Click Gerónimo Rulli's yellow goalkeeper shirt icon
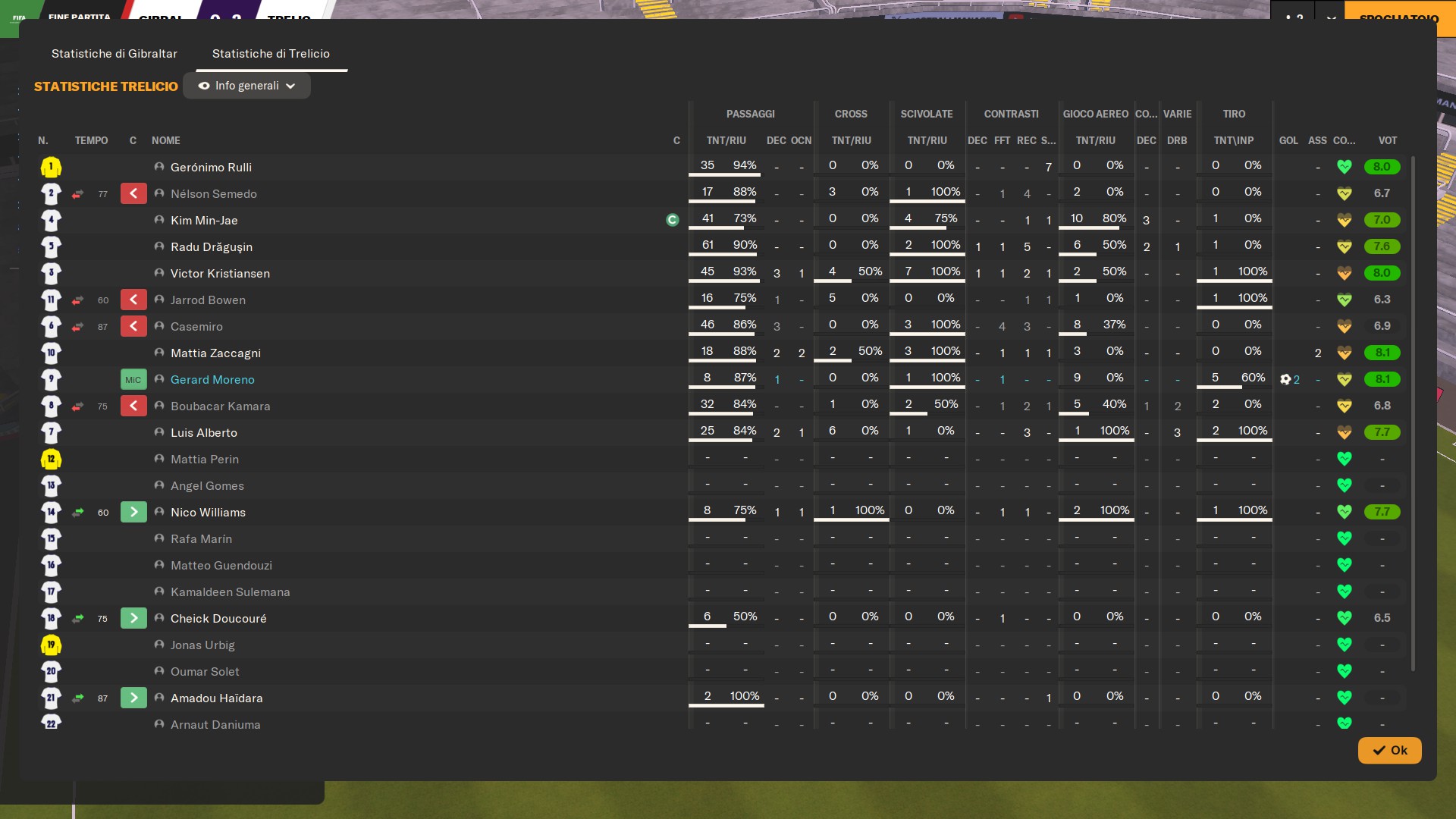Image resolution: width=1456 pixels, height=819 pixels. click(51, 167)
